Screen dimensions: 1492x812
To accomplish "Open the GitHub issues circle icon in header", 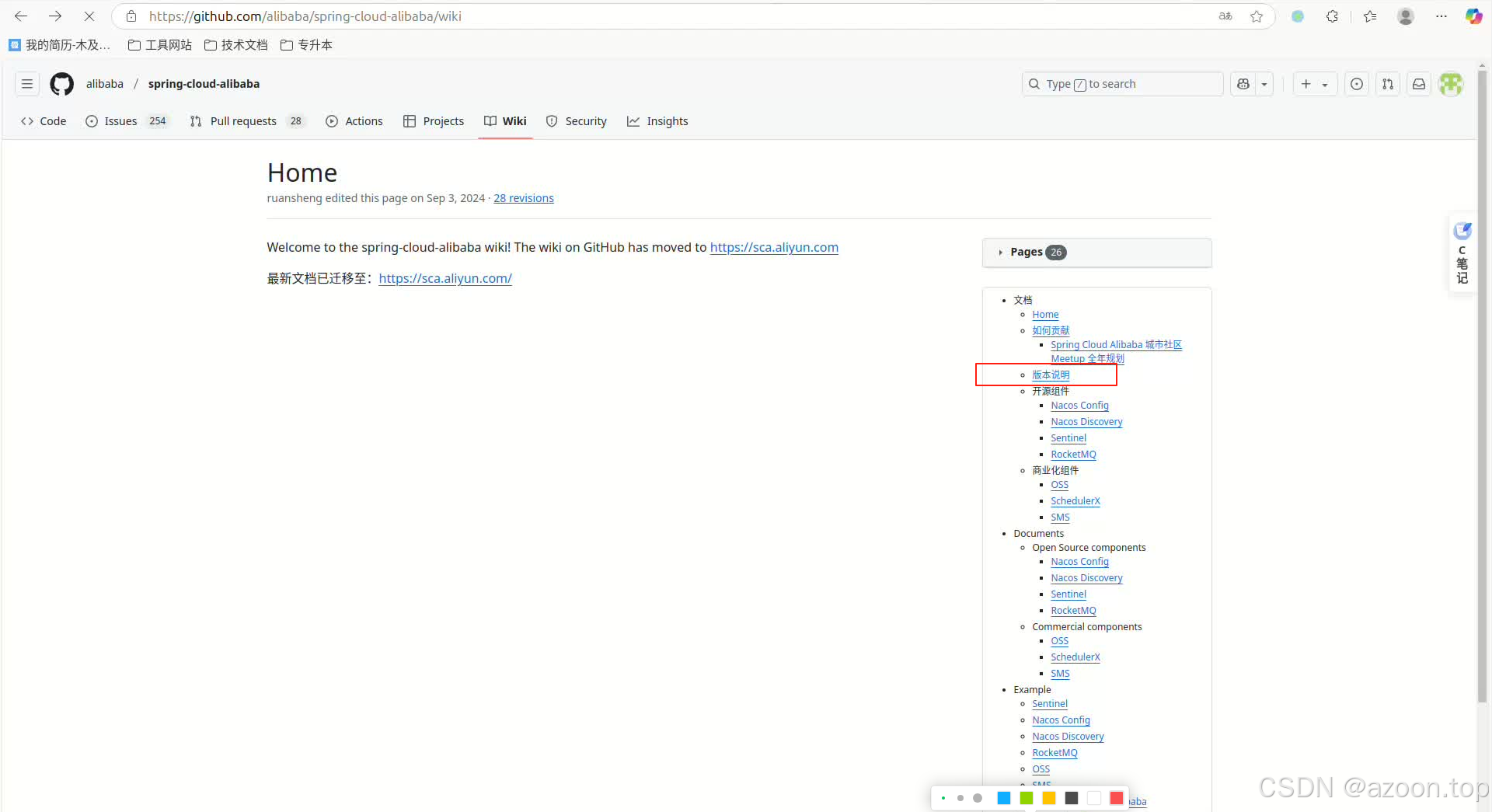I will 1357,84.
